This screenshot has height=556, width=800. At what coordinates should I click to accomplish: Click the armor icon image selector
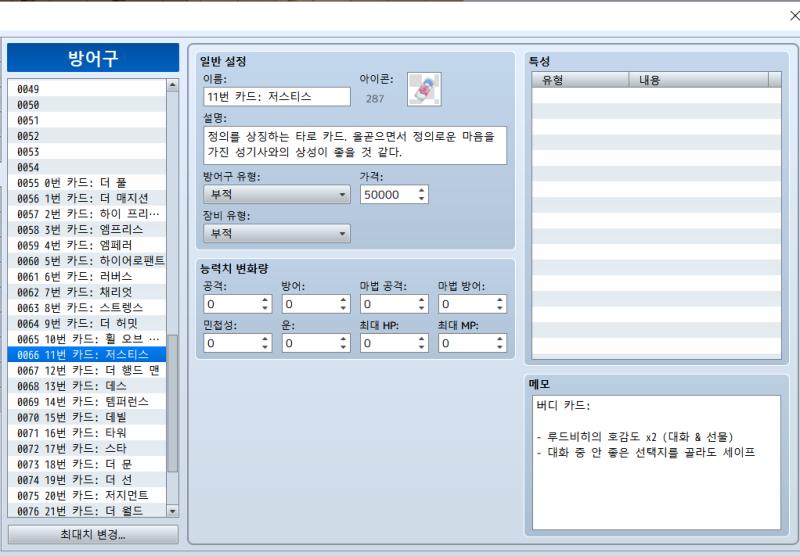[424, 89]
